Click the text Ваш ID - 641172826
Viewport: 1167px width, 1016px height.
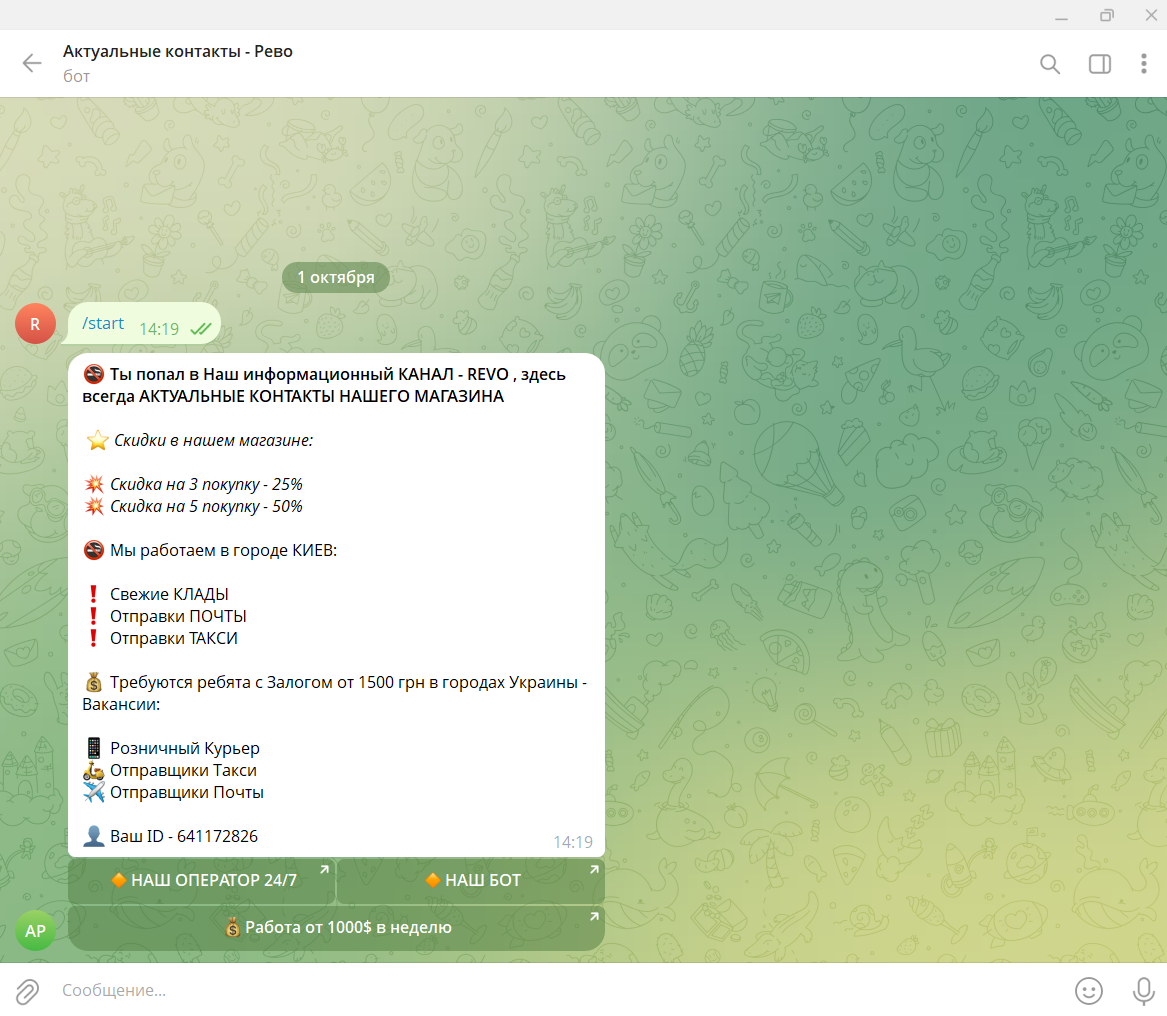(184, 837)
